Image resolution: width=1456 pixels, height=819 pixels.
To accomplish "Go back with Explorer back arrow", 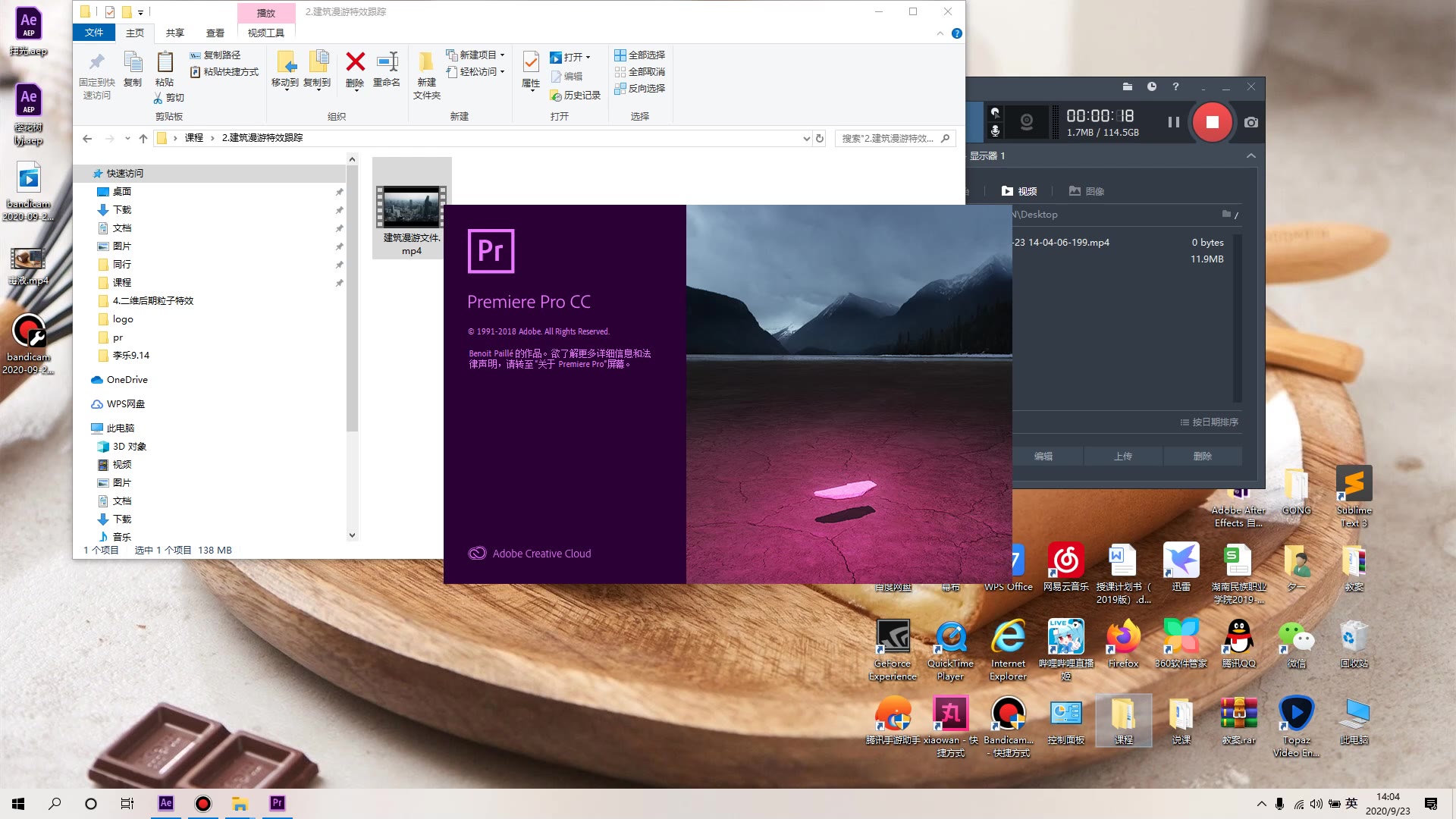I will click(x=87, y=138).
